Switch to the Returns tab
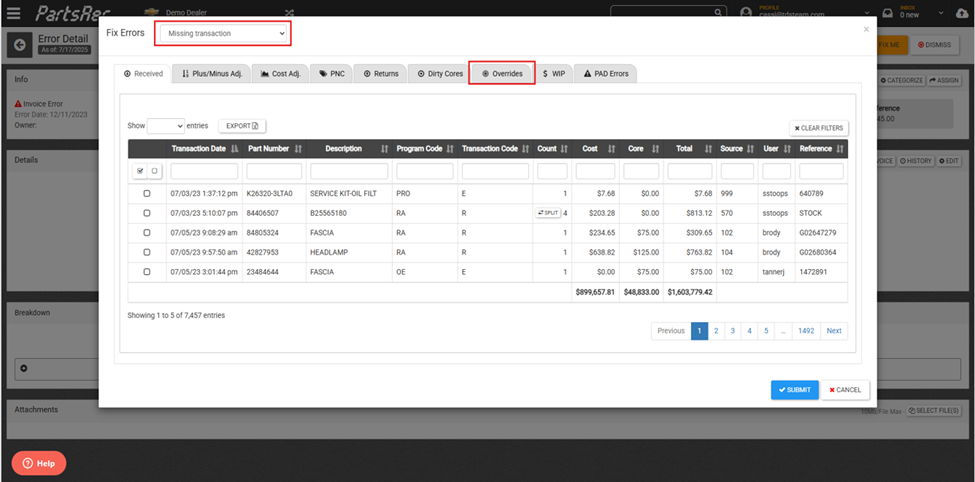 point(381,73)
